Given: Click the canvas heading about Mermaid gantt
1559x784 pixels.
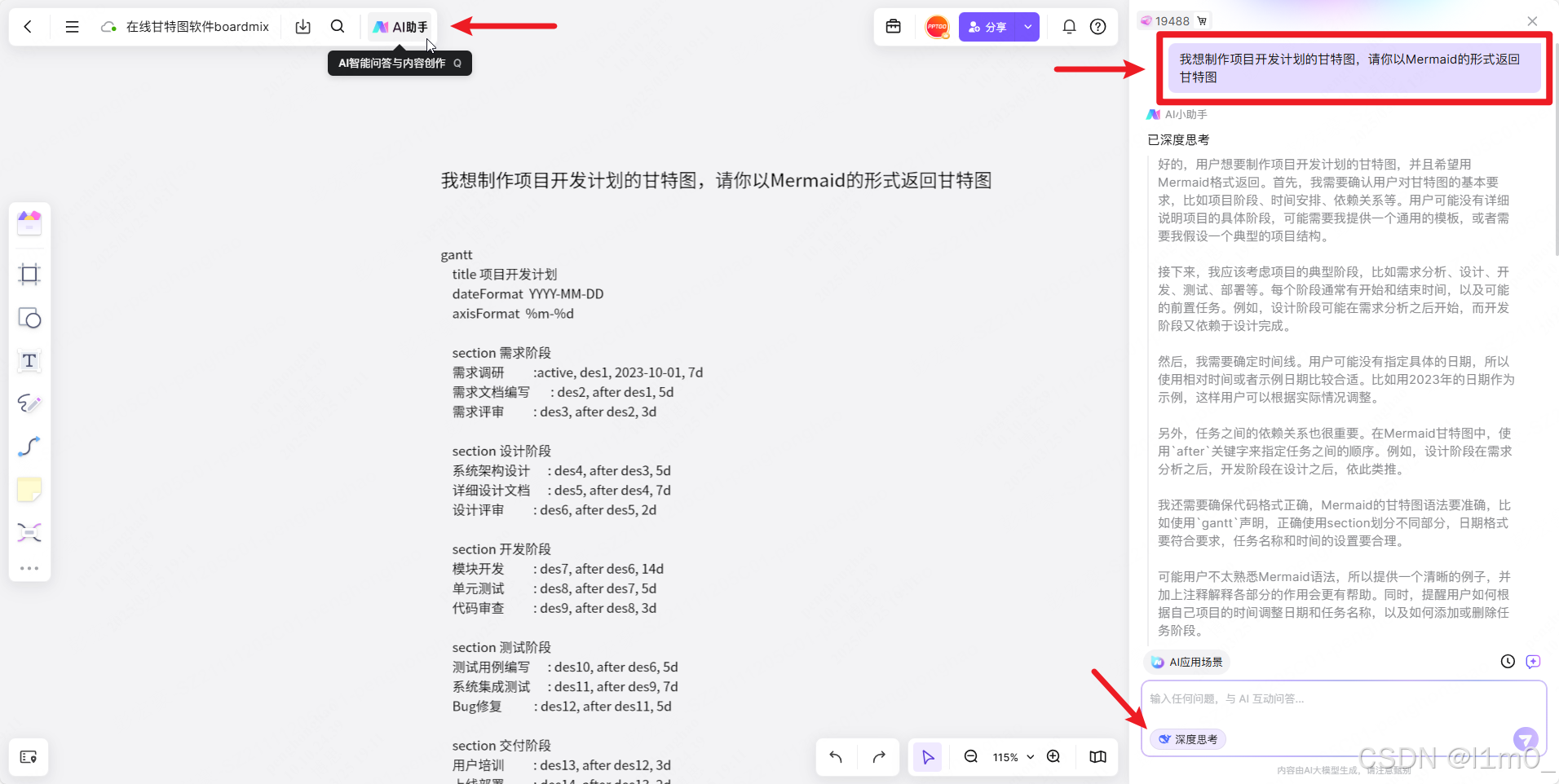Looking at the screenshot, I should click(716, 181).
